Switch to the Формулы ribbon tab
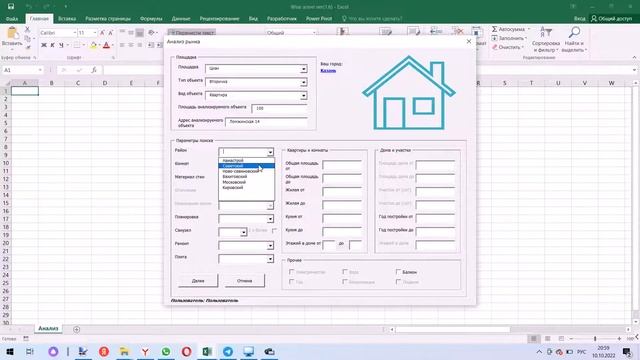The height and width of the screenshot is (360, 640). tap(151, 19)
